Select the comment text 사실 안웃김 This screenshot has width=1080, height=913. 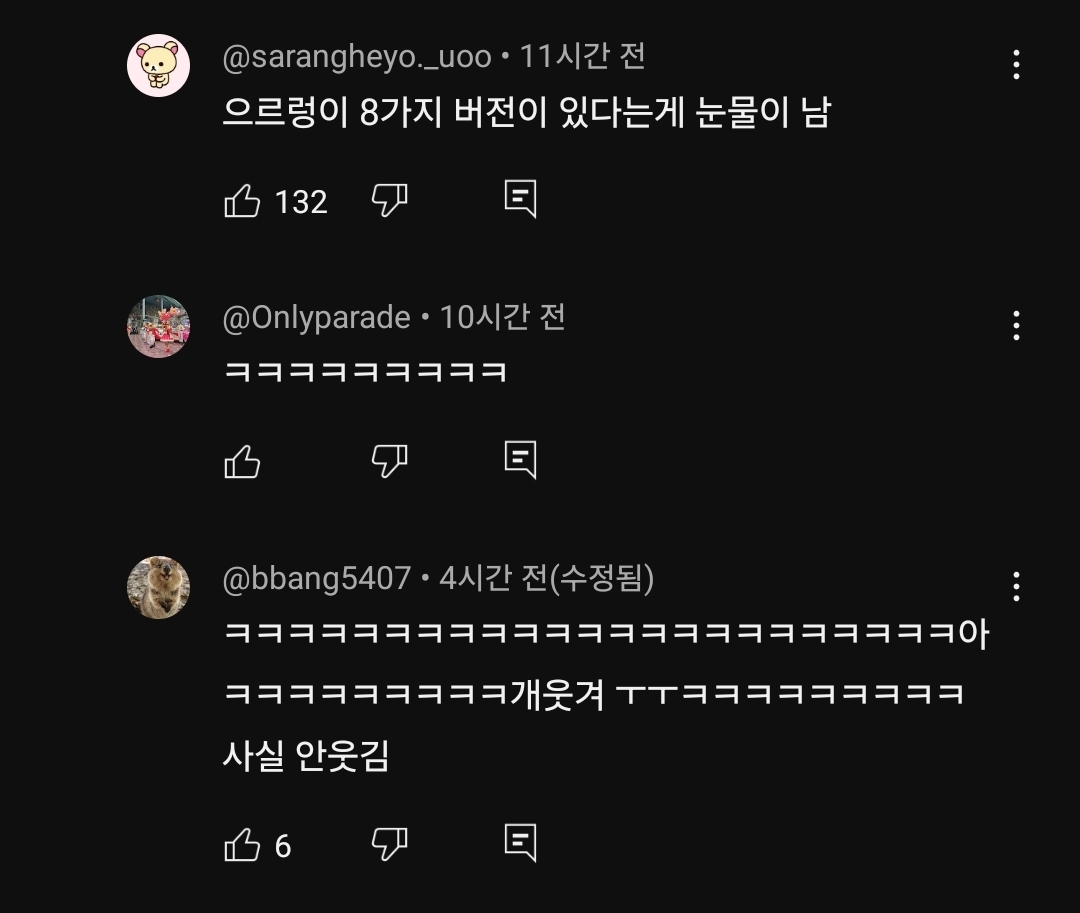(x=306, y=755)
